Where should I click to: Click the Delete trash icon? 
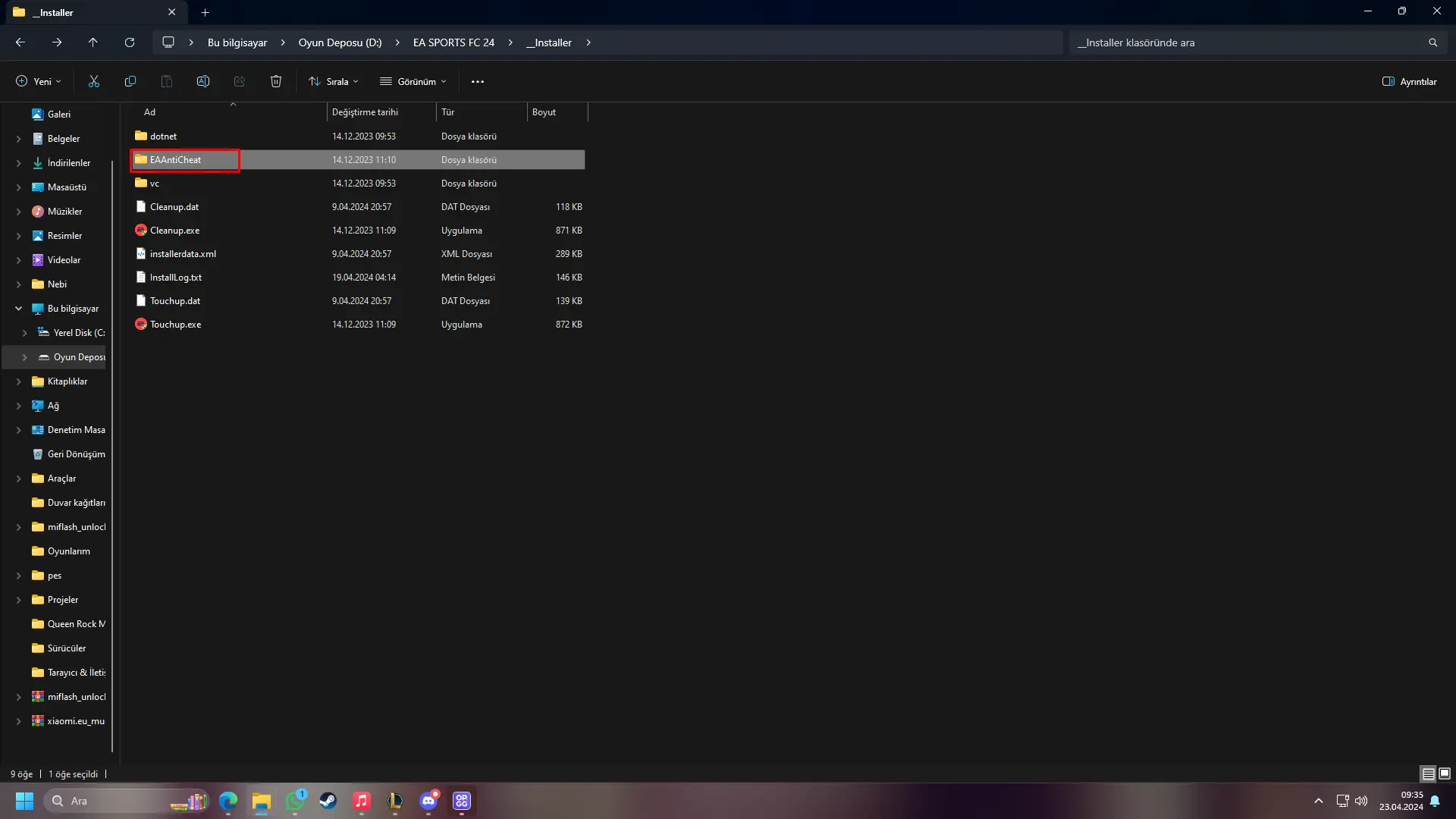coord(276,81)
